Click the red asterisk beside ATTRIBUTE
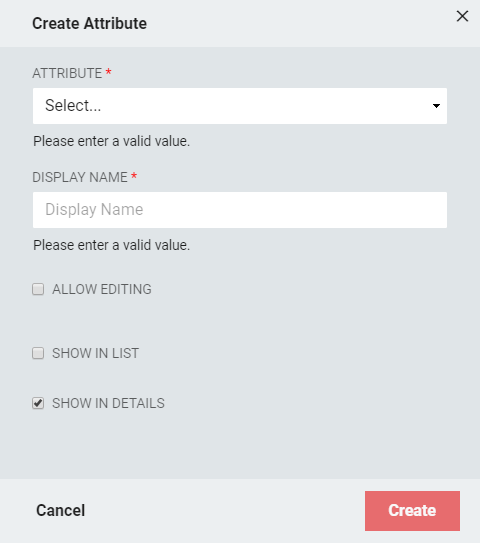Screen dimensions: 480x543 point(108,72)
